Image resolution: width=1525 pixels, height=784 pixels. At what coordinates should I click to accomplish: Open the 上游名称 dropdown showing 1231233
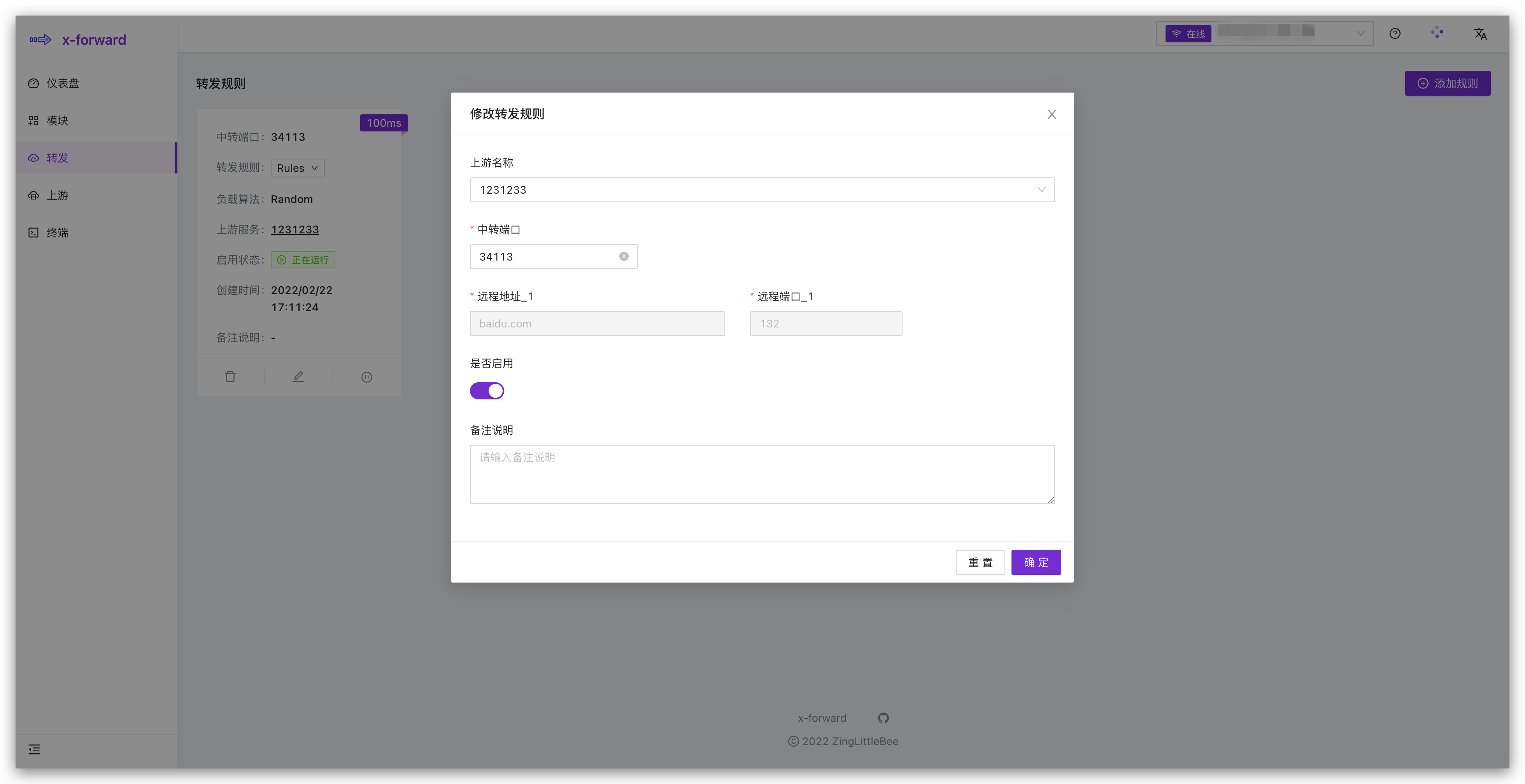pyautogui.click(x=761, y=190)
